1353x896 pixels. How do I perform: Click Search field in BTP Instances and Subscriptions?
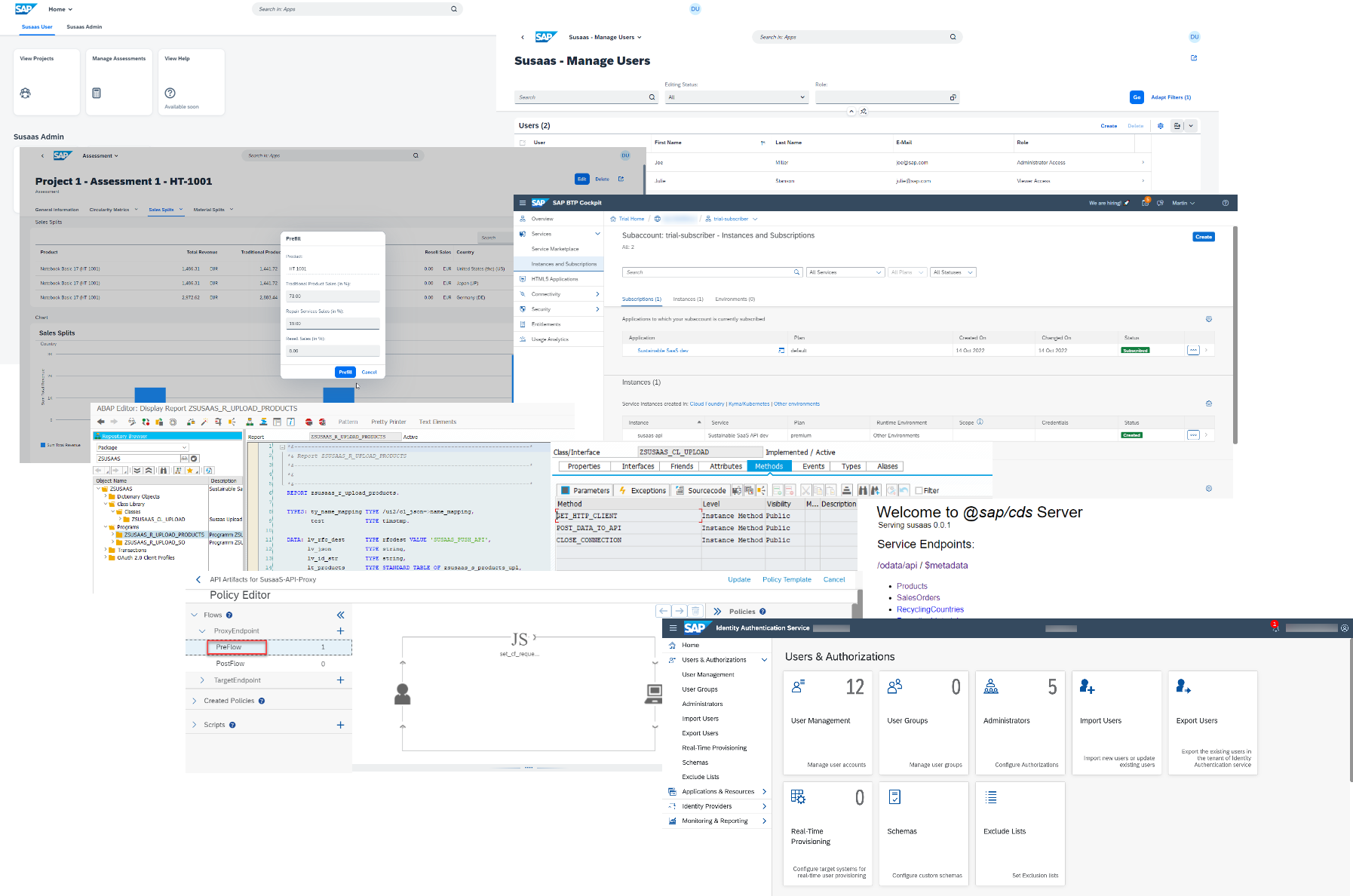[x=712, y=272]
